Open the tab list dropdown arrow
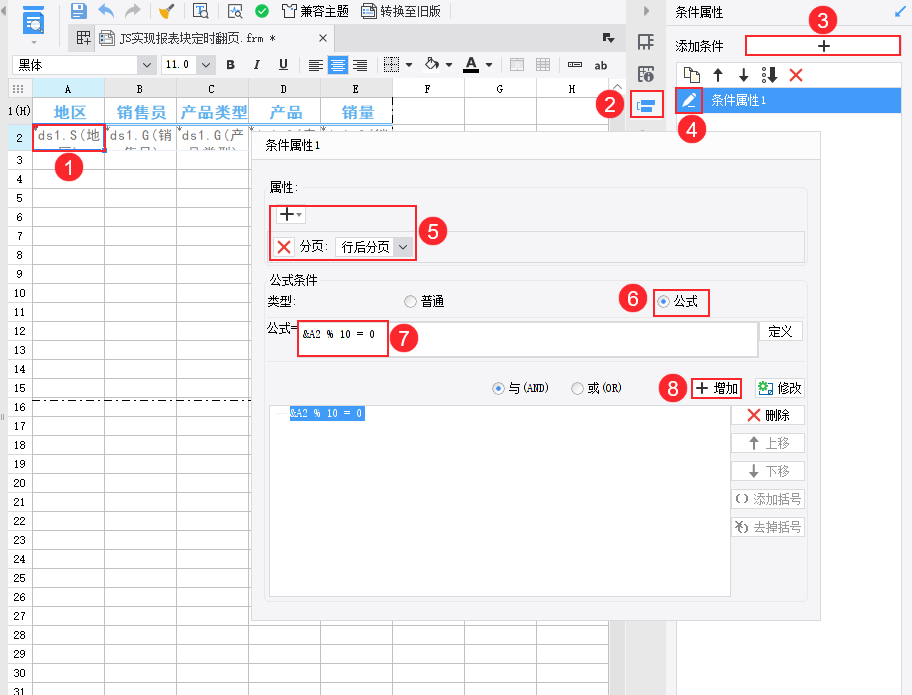Viewport: 912px width, 695px height. coord(608,38)
